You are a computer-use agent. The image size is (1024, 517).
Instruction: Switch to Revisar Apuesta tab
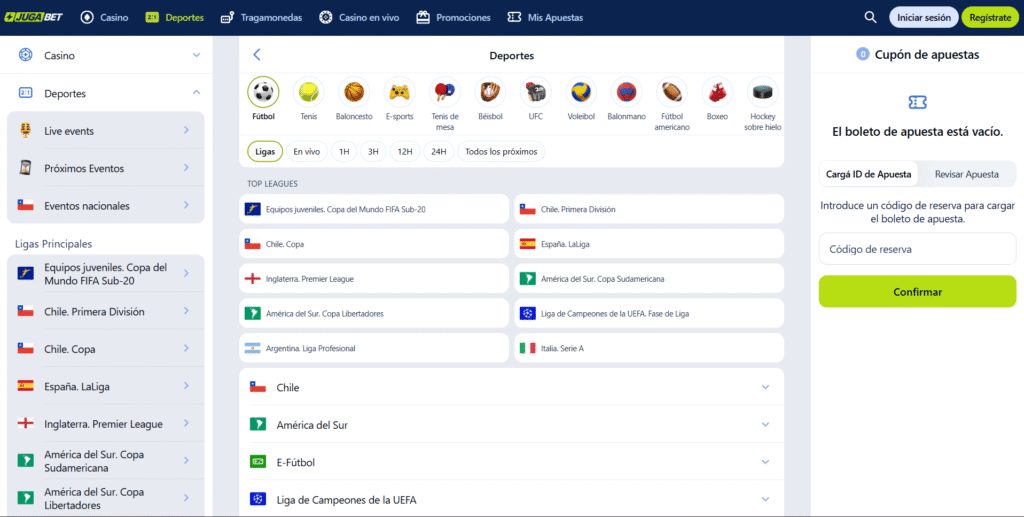click(967, 174)
